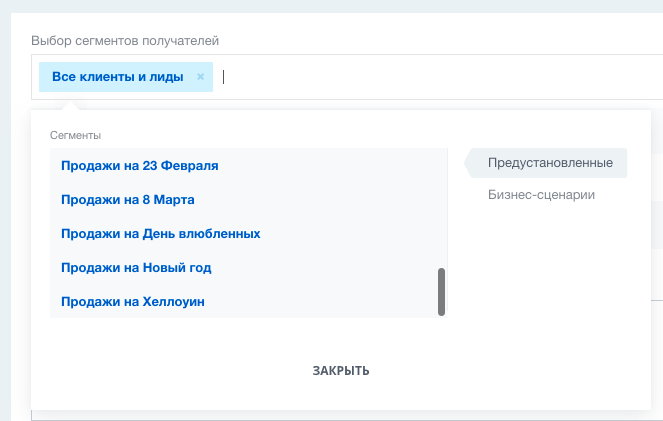Remove the 'Все клиенты и лиды' tag

(200, 77)
